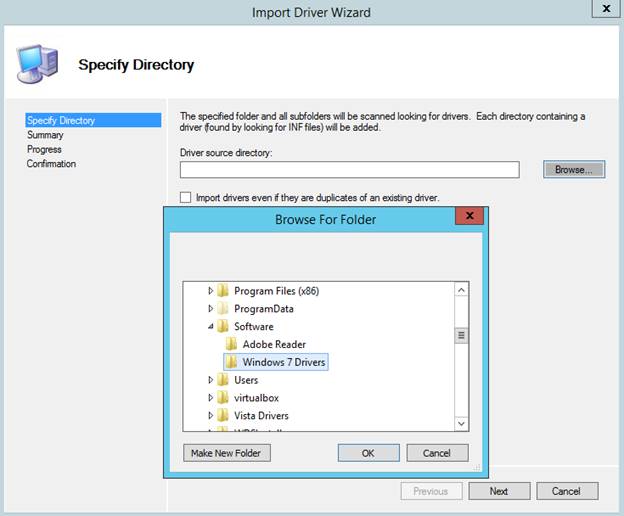Click the Software folder icon
The width and height of the screenshot is (624, 516).
click(223, 327)
